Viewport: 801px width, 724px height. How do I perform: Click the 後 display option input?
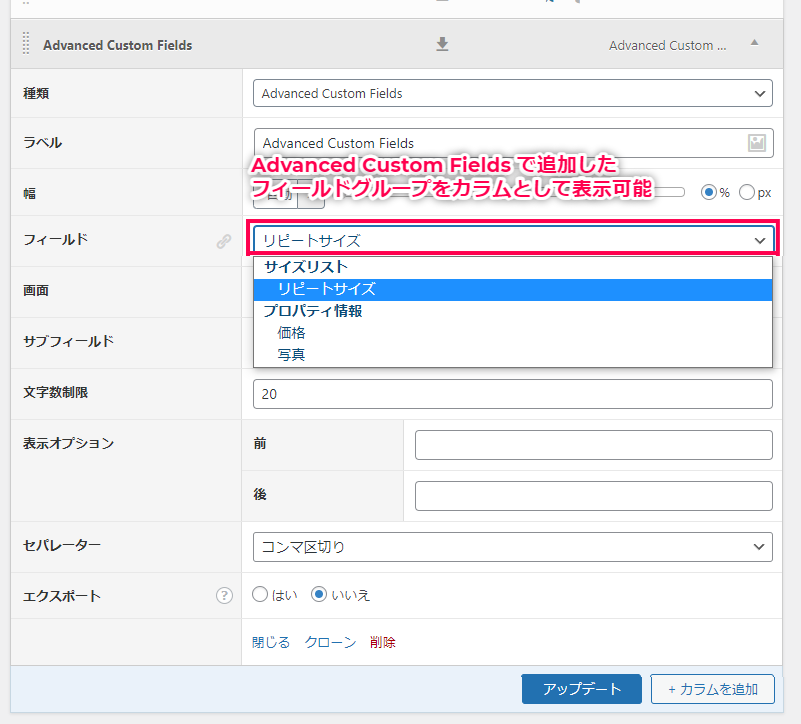[x=594, y=496]
